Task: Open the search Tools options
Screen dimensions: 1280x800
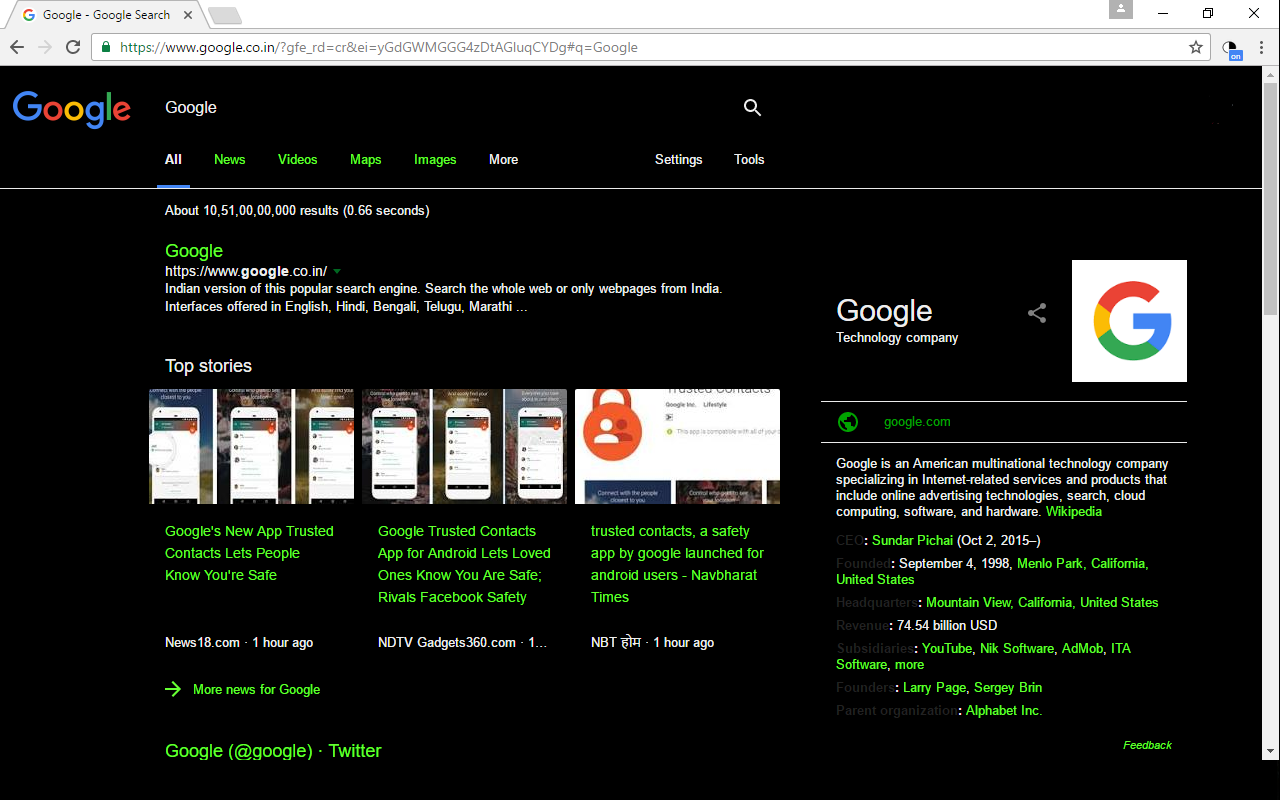Action: click(x=749, y=159)
